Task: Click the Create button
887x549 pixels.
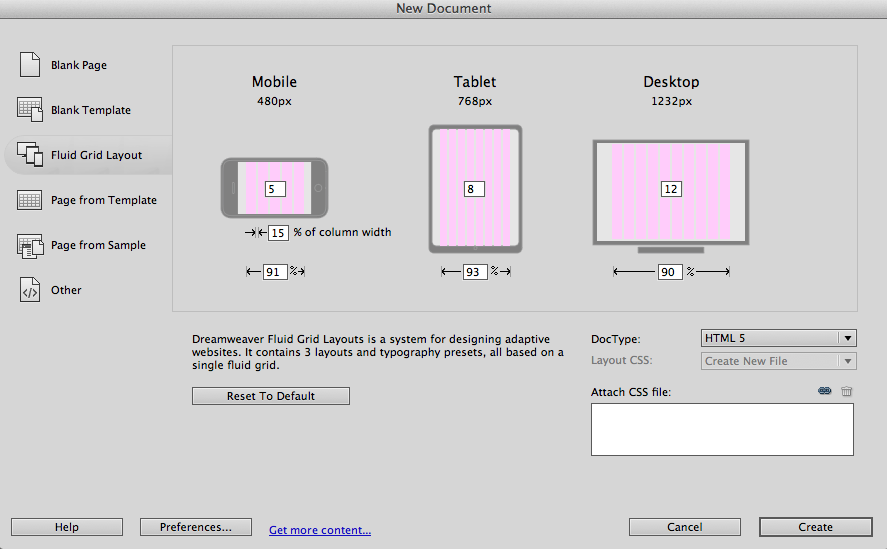Action: [x=815, y=527]
